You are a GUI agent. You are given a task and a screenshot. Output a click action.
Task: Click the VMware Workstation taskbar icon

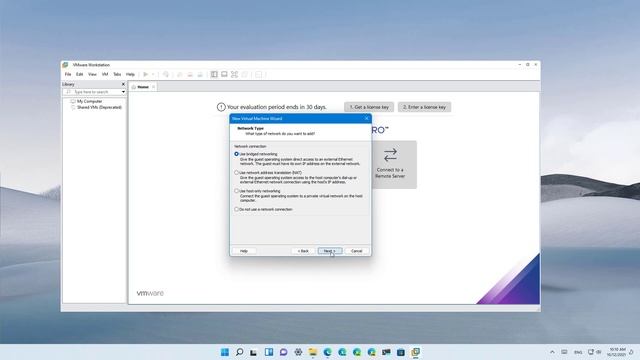pos(416,352)
